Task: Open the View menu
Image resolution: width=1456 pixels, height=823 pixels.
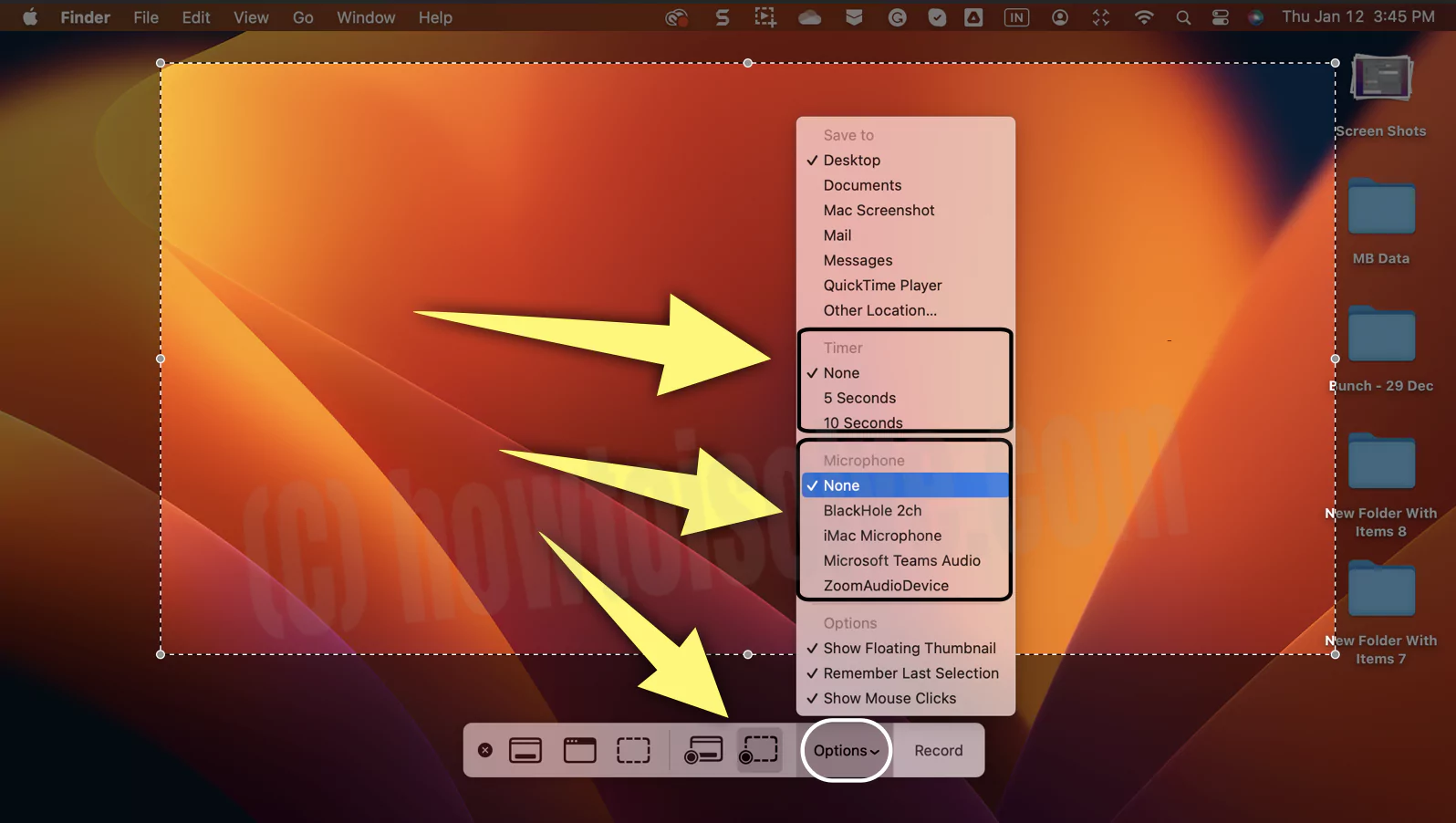Action: (251, 17)
